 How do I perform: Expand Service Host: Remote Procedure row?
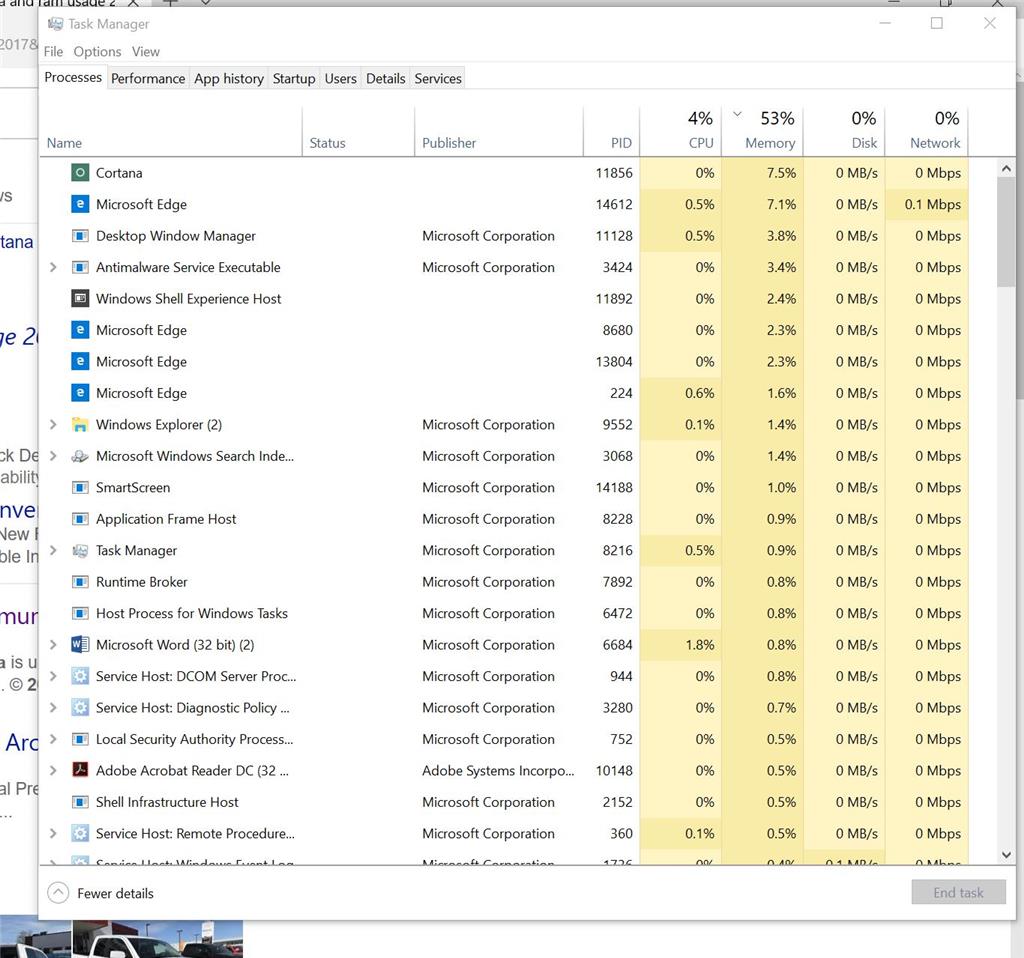coord(53,833)
